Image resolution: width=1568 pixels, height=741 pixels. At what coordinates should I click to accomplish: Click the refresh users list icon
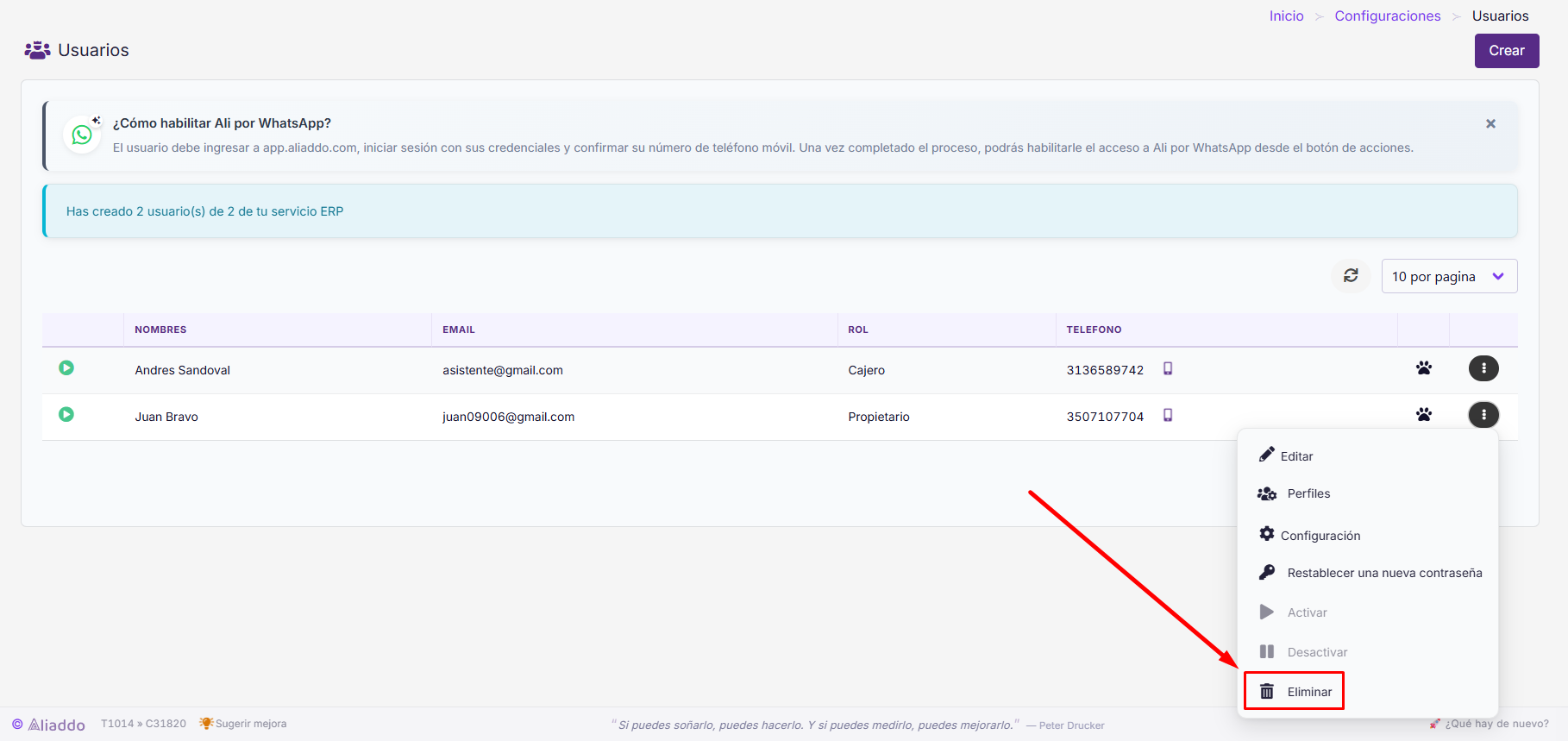(1351, 276)
